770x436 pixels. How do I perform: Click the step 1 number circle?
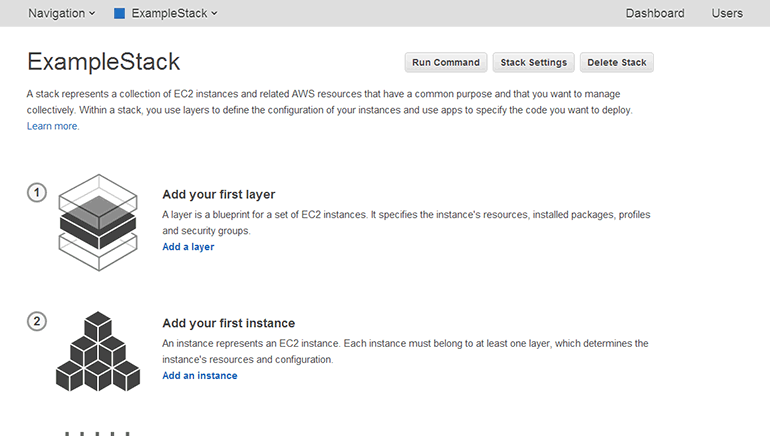[37, 192]
